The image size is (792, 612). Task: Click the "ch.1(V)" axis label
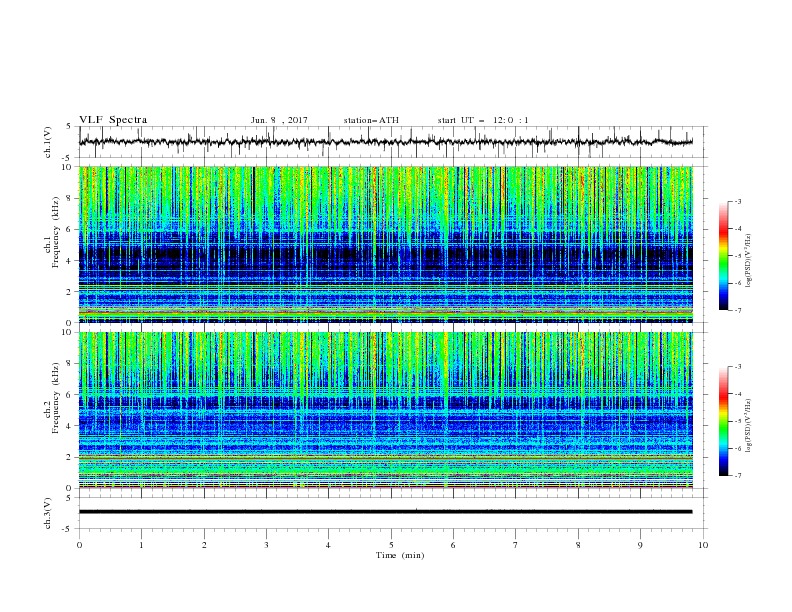point(48,142)
